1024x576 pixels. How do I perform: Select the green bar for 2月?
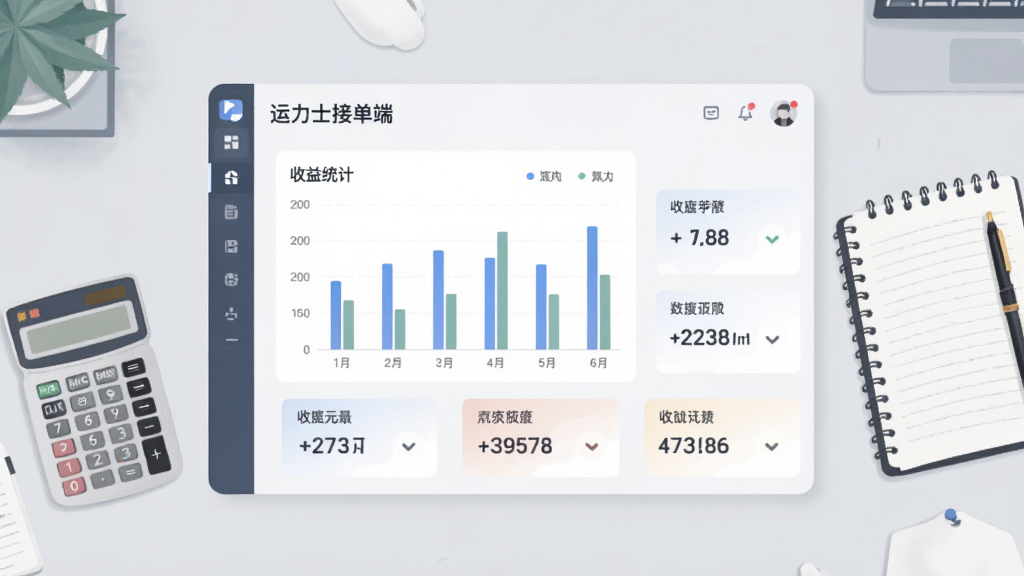[x=400, y=329]
